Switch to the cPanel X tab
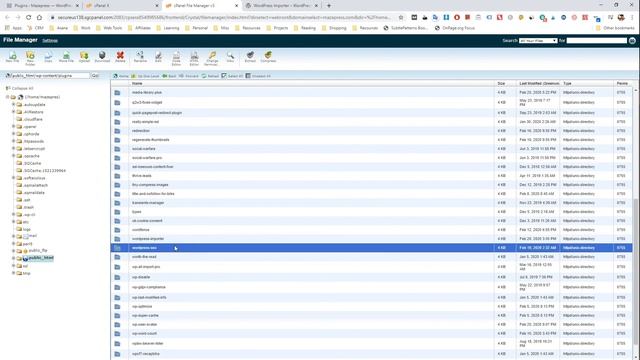This screenshot has width=640, height=360. point(122,6)
